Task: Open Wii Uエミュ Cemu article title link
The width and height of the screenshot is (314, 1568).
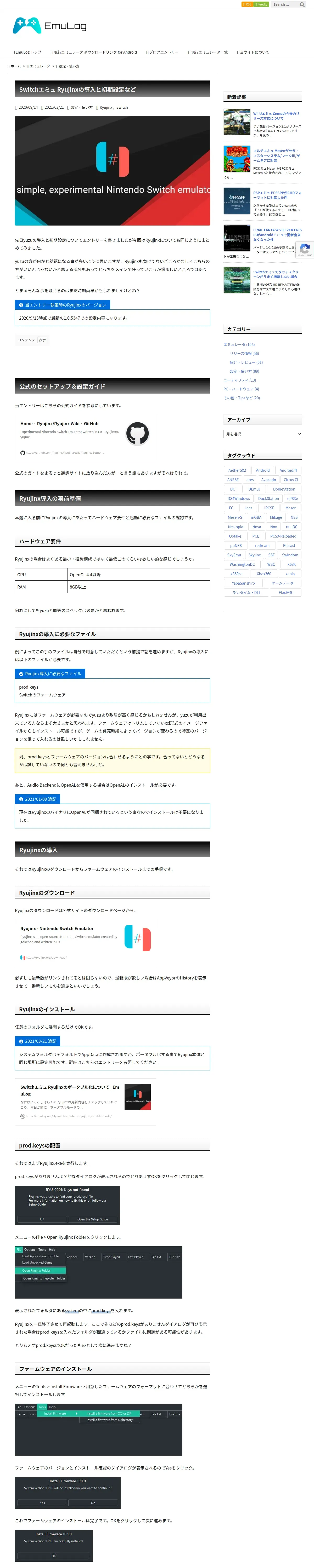Action: (x=277, y=116)
